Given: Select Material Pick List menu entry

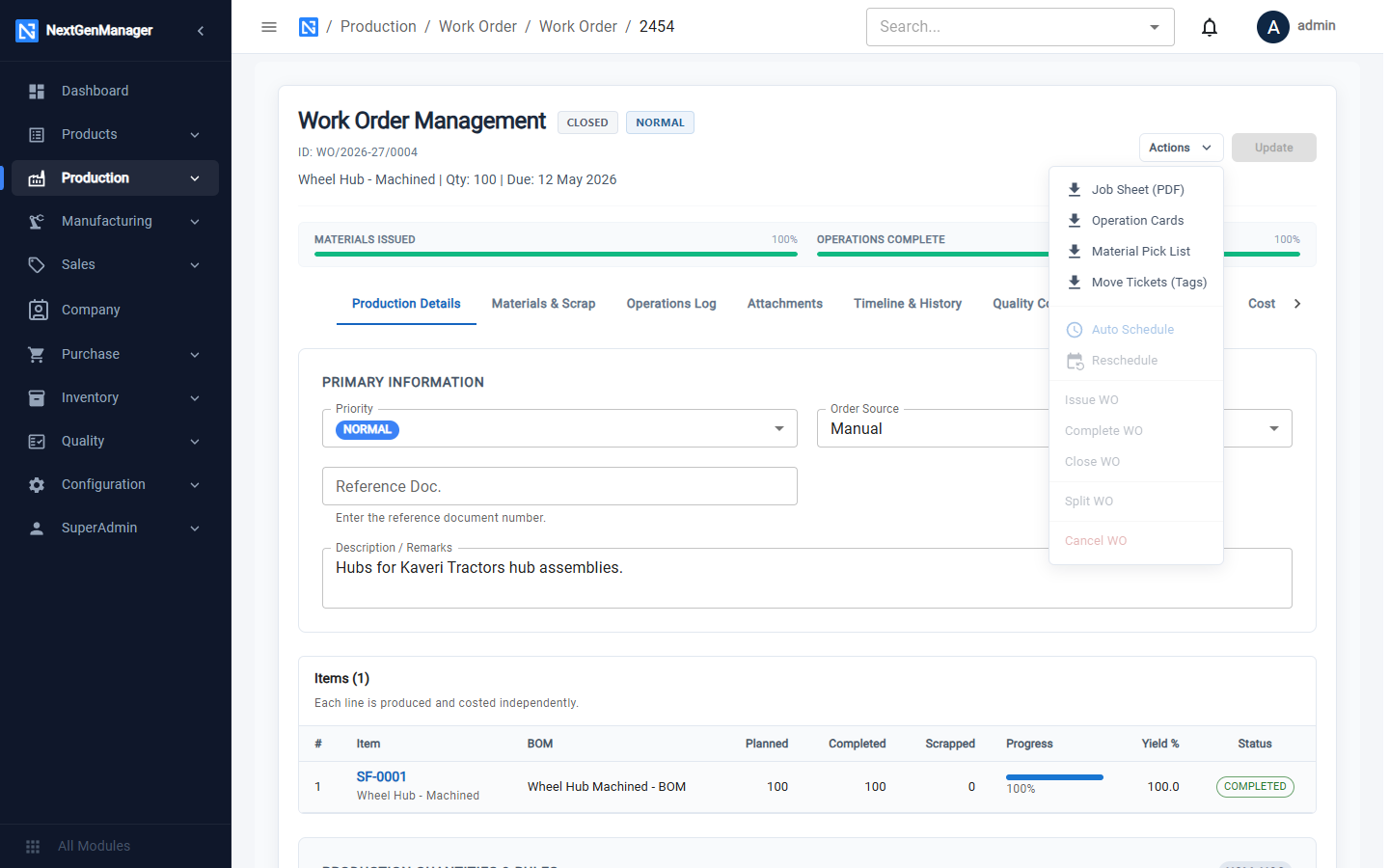Looking at the screenshot, I should (x=1136, y=252).
